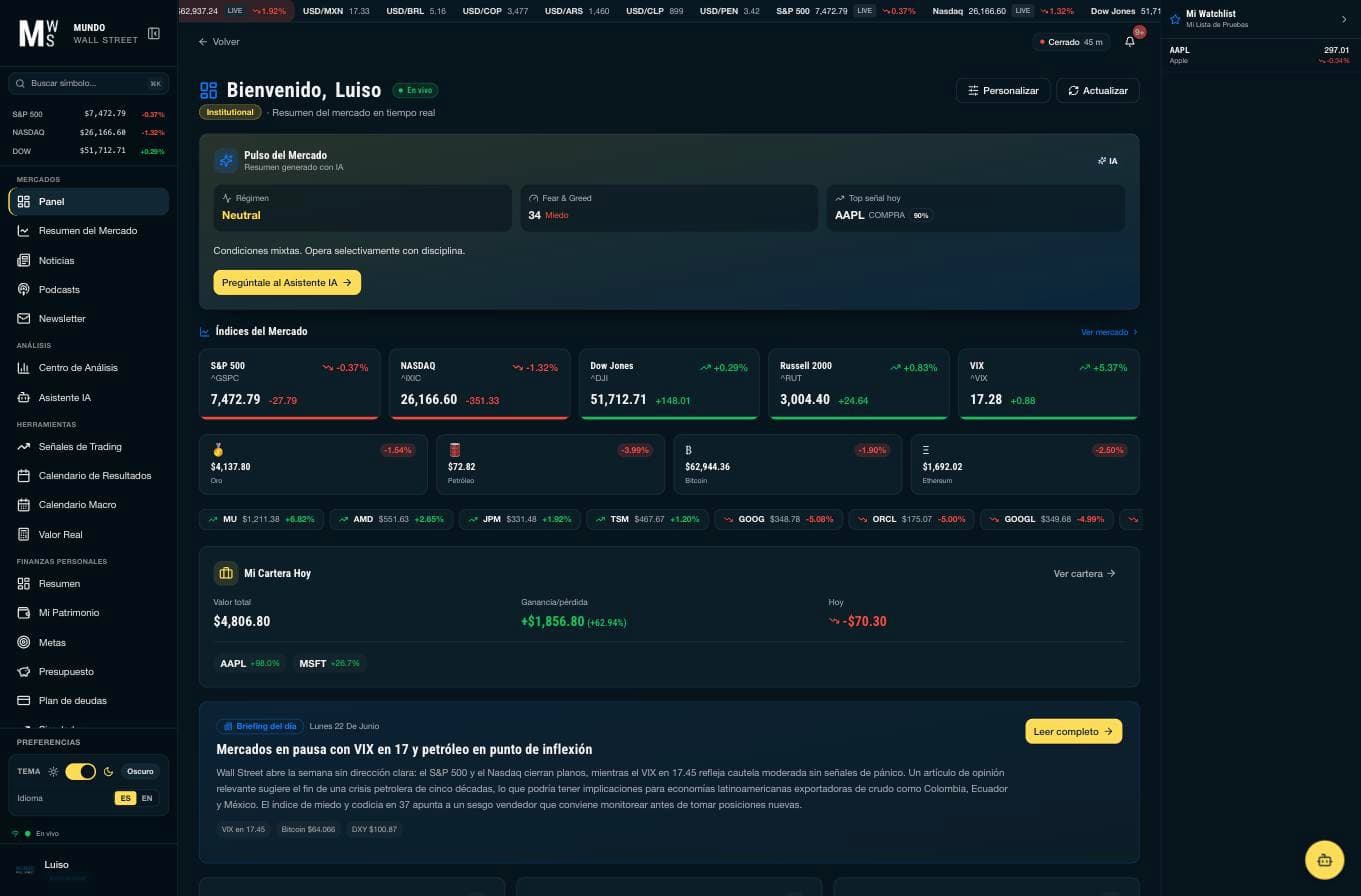Click the Leer completo button

[1073, 732]
